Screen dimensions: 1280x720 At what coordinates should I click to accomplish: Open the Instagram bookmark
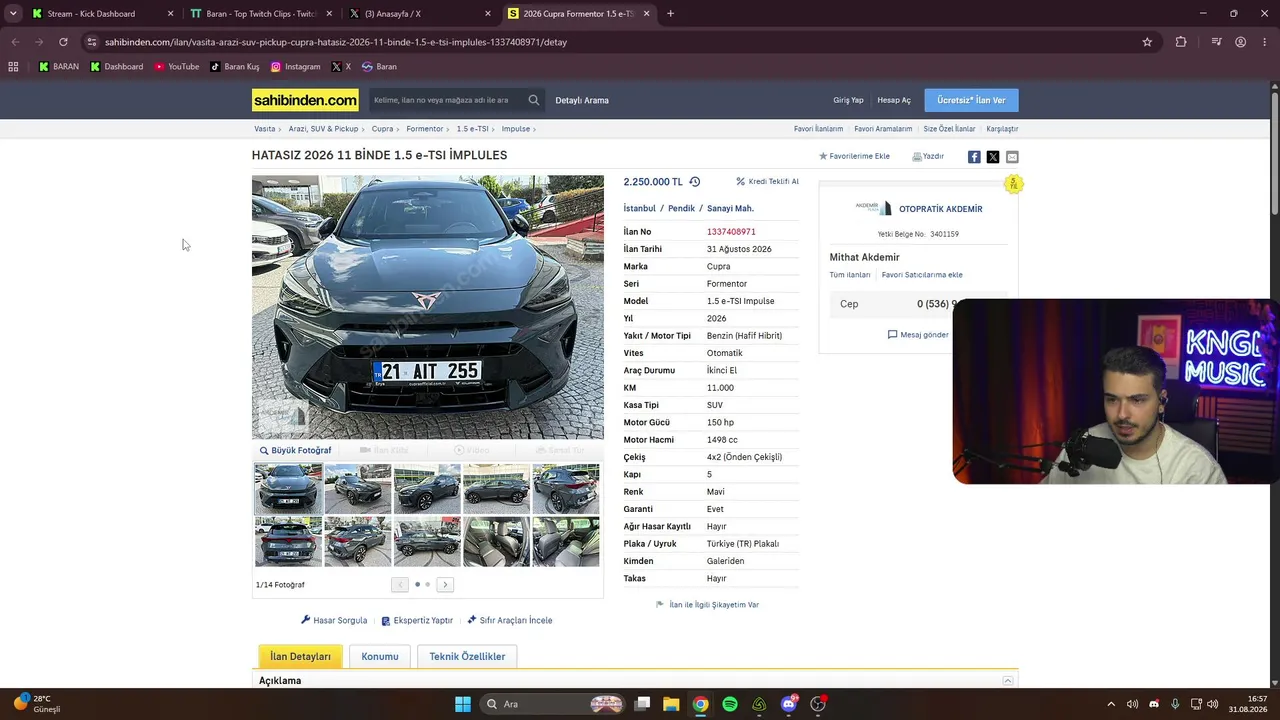(296, 67)
